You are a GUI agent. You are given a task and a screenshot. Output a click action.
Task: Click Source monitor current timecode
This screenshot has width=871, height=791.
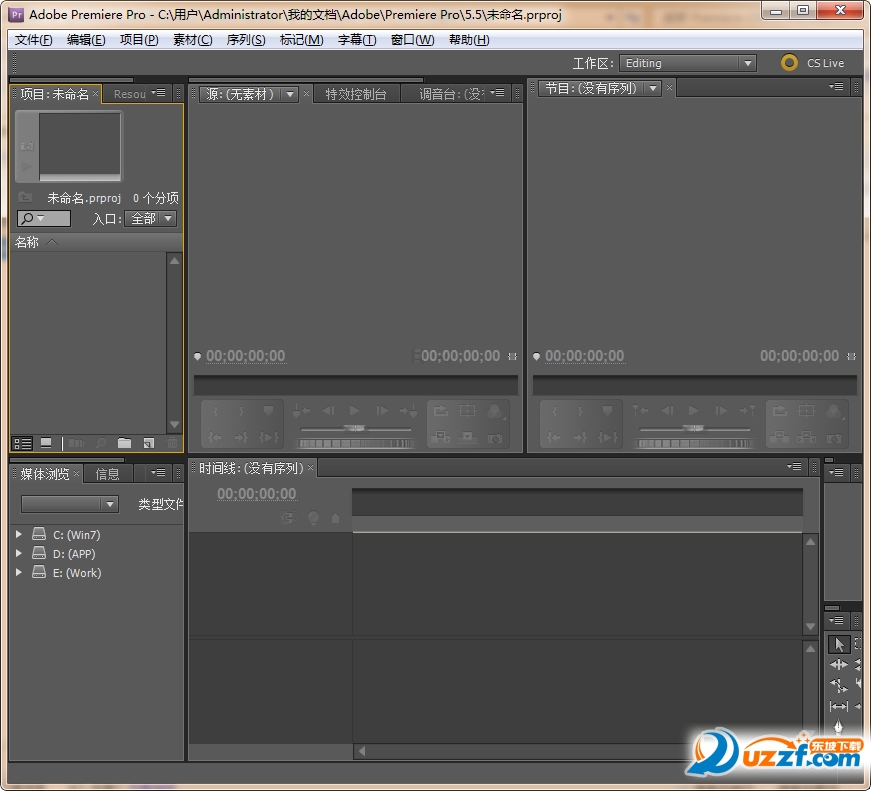point(246,356)
